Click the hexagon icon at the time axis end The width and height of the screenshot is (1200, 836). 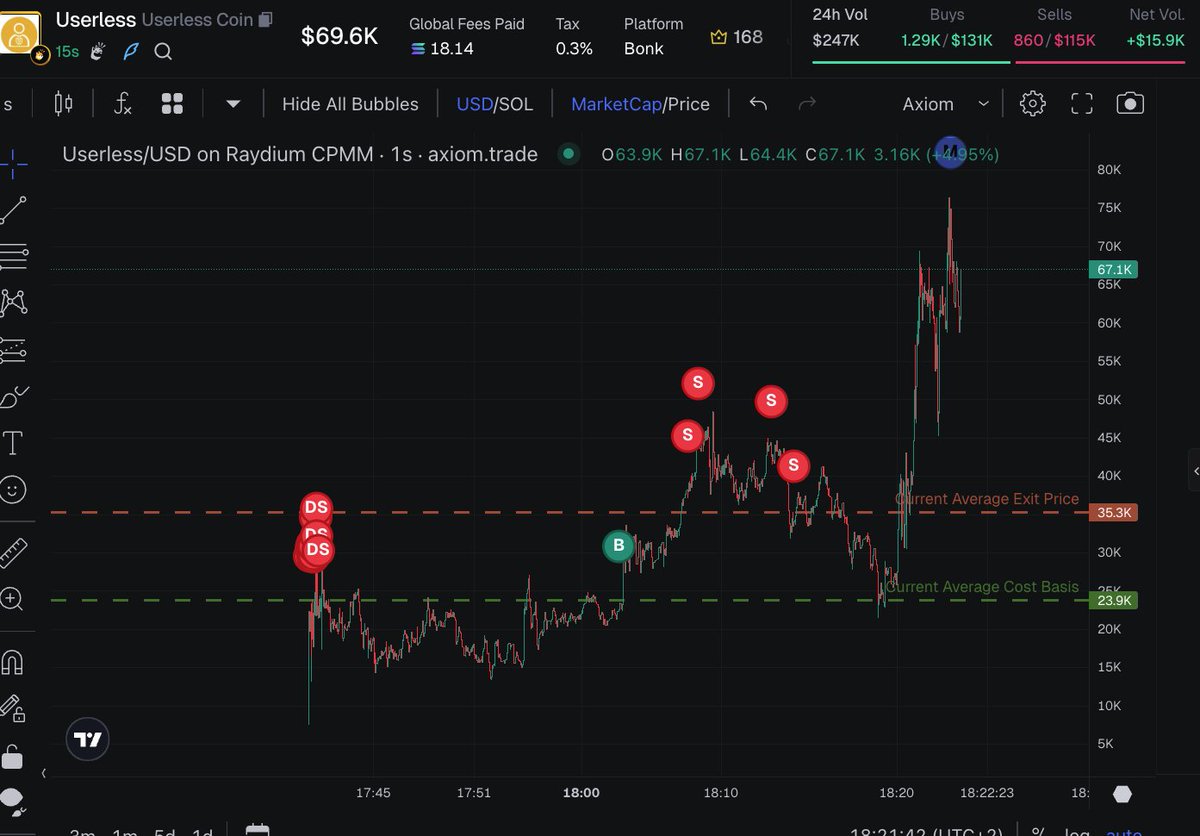(x=1123, y=793)
